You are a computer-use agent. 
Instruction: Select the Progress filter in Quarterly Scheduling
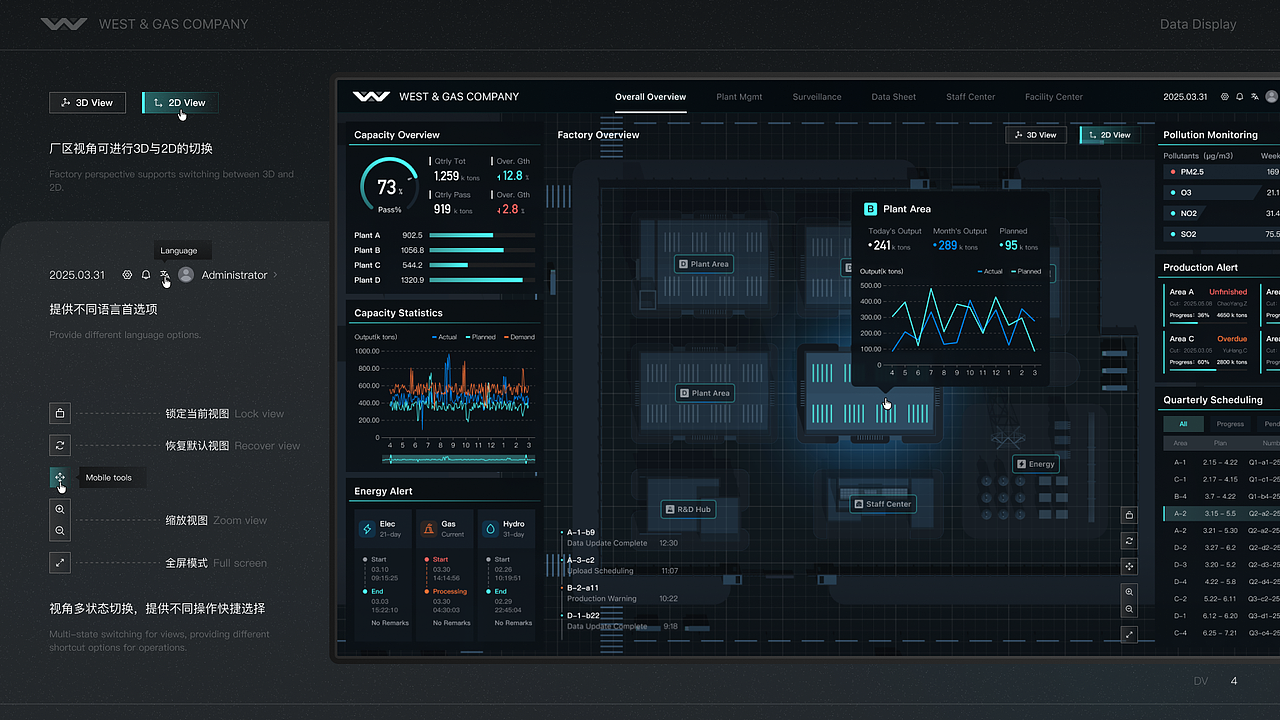tap(1230, 424)
